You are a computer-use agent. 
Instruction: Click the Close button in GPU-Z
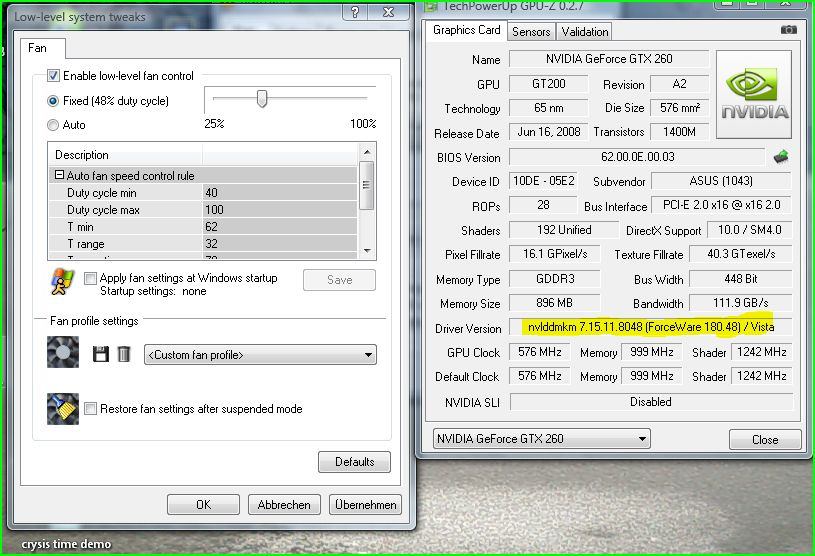click(765, 440)
